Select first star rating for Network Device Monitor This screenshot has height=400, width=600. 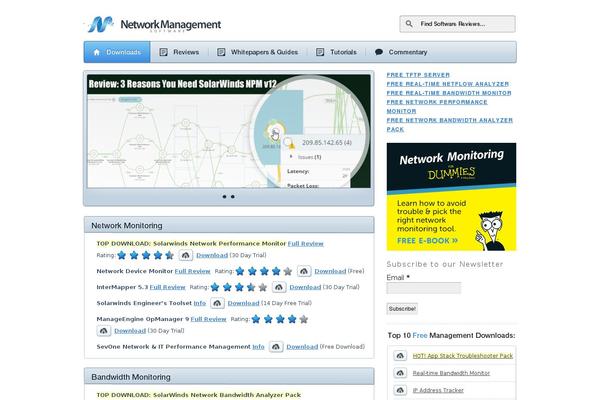coord(240,271)
